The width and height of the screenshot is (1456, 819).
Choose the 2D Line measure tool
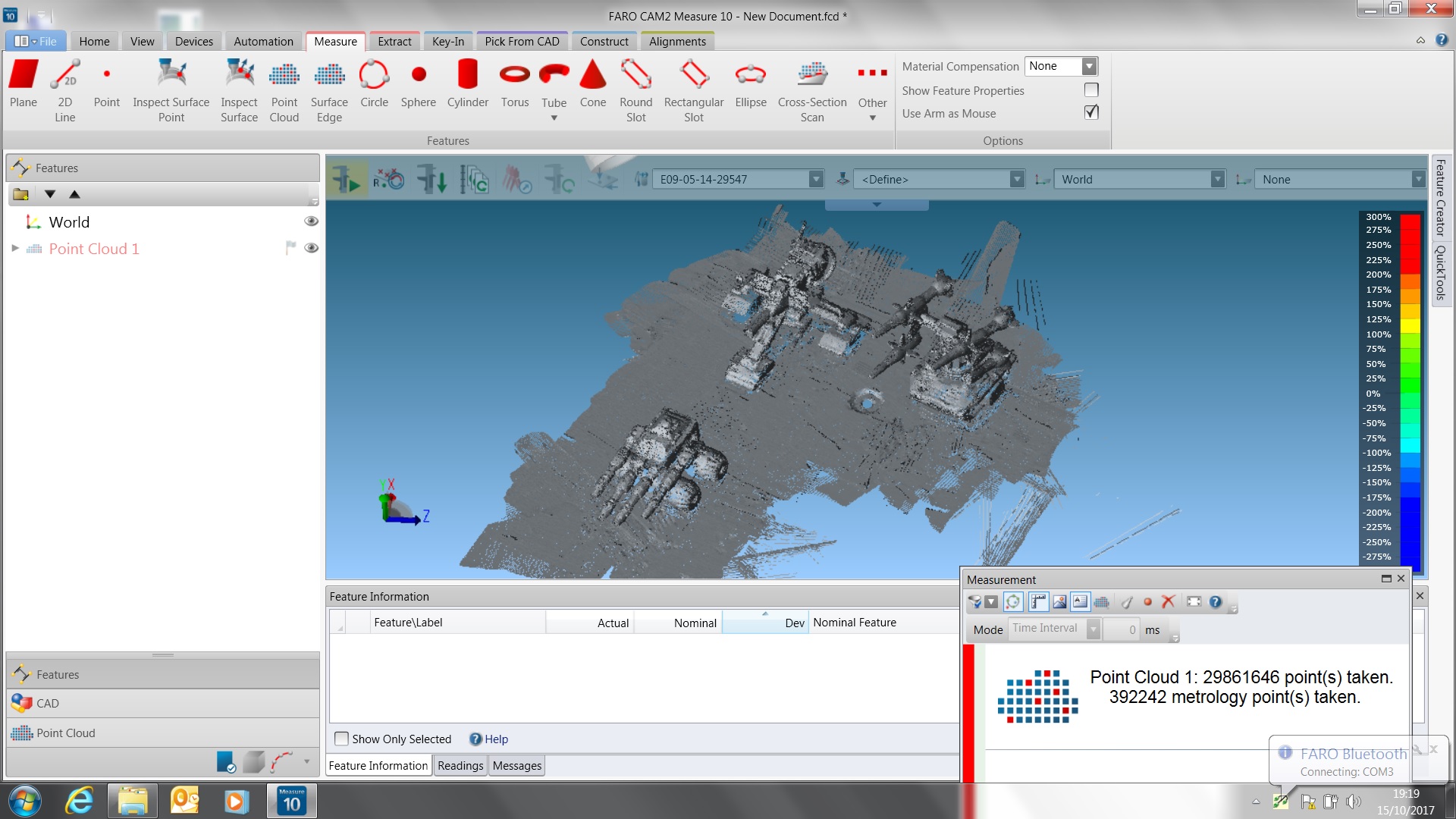[65, 90]
